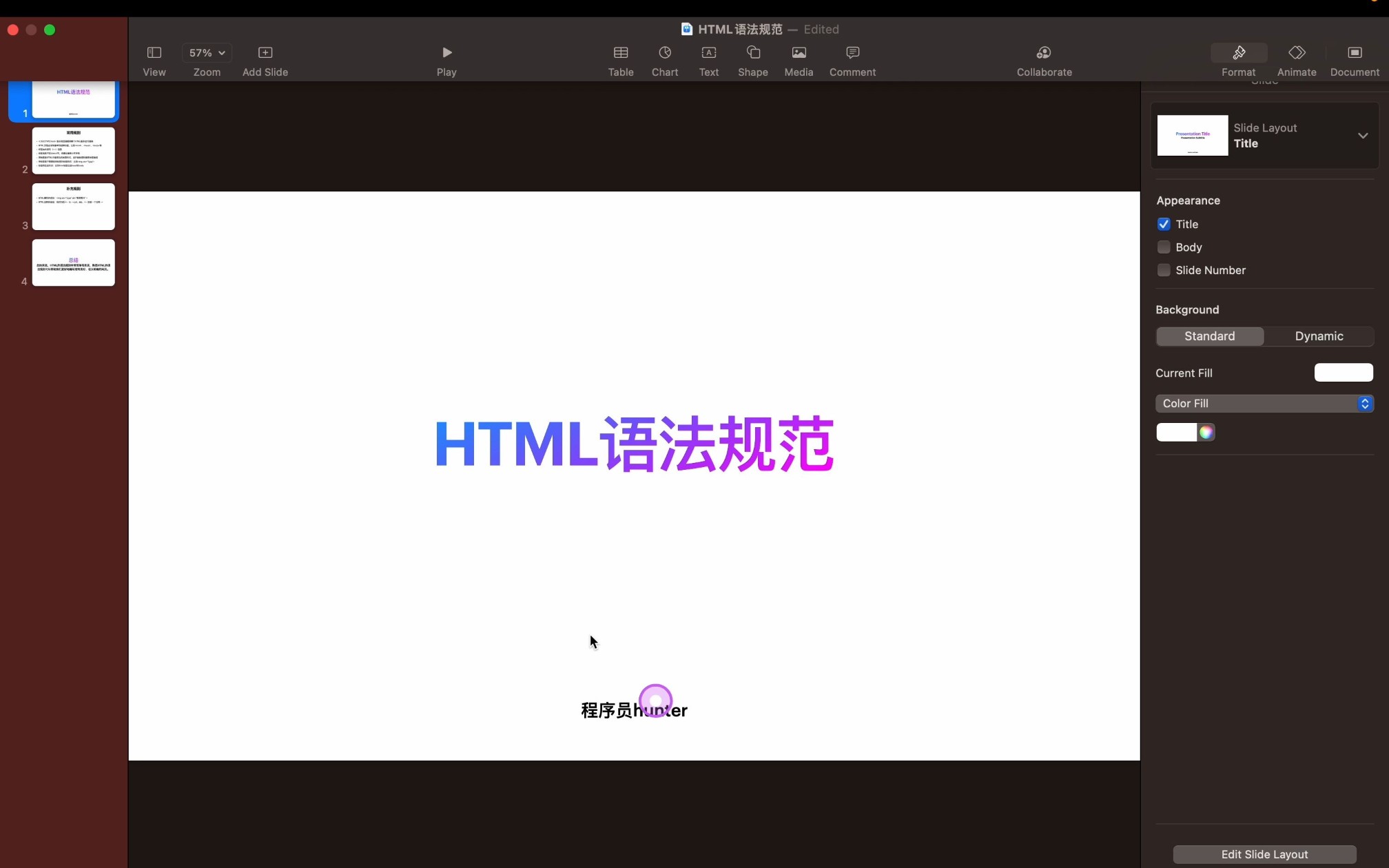Uncheck the Title checkbox

pyautogui.click(x=1164, y=225)
